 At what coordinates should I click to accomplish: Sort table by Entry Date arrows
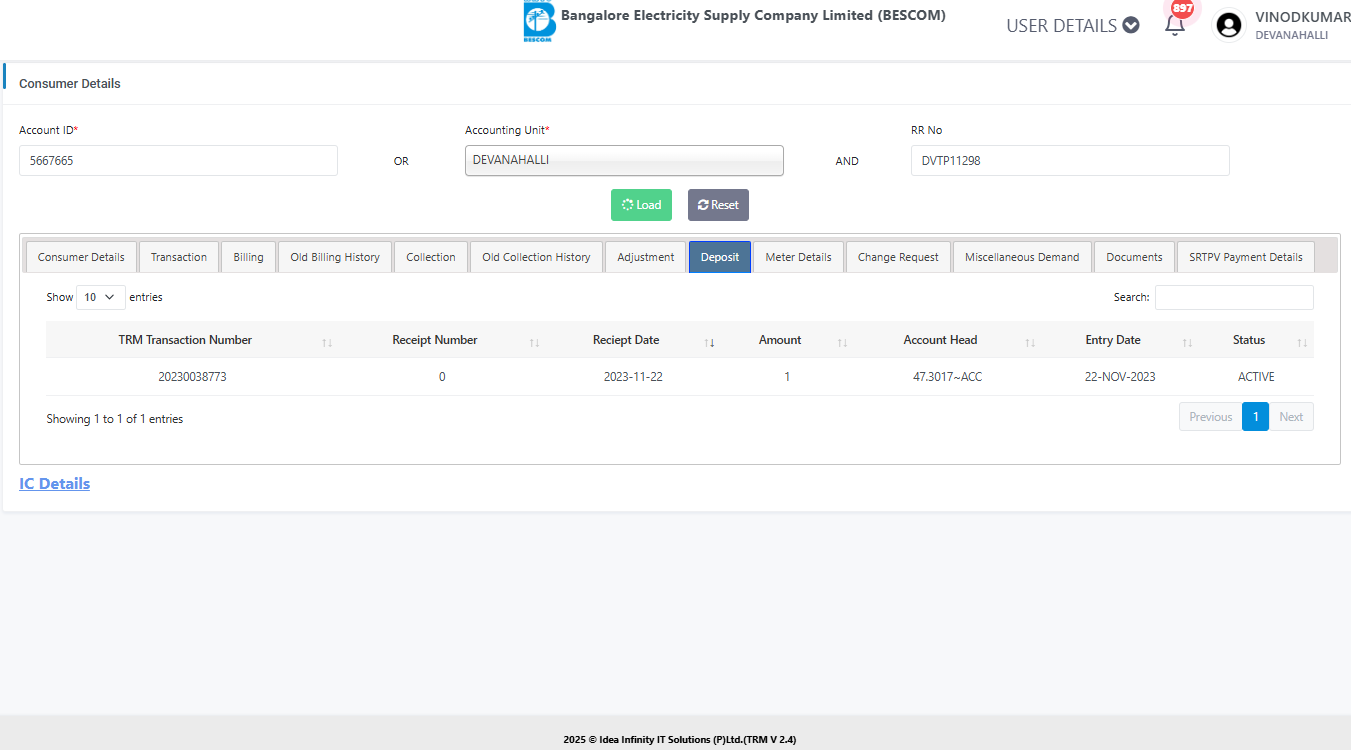pos(1187,342)
